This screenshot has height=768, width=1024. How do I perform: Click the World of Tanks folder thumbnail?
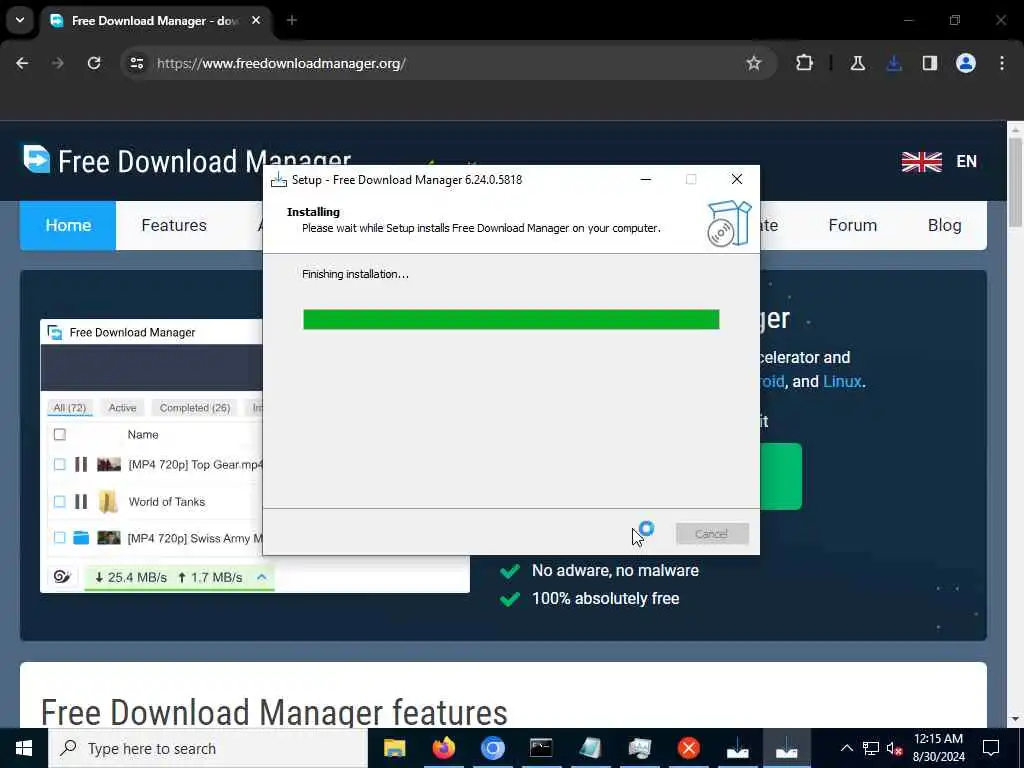(108, 502)
